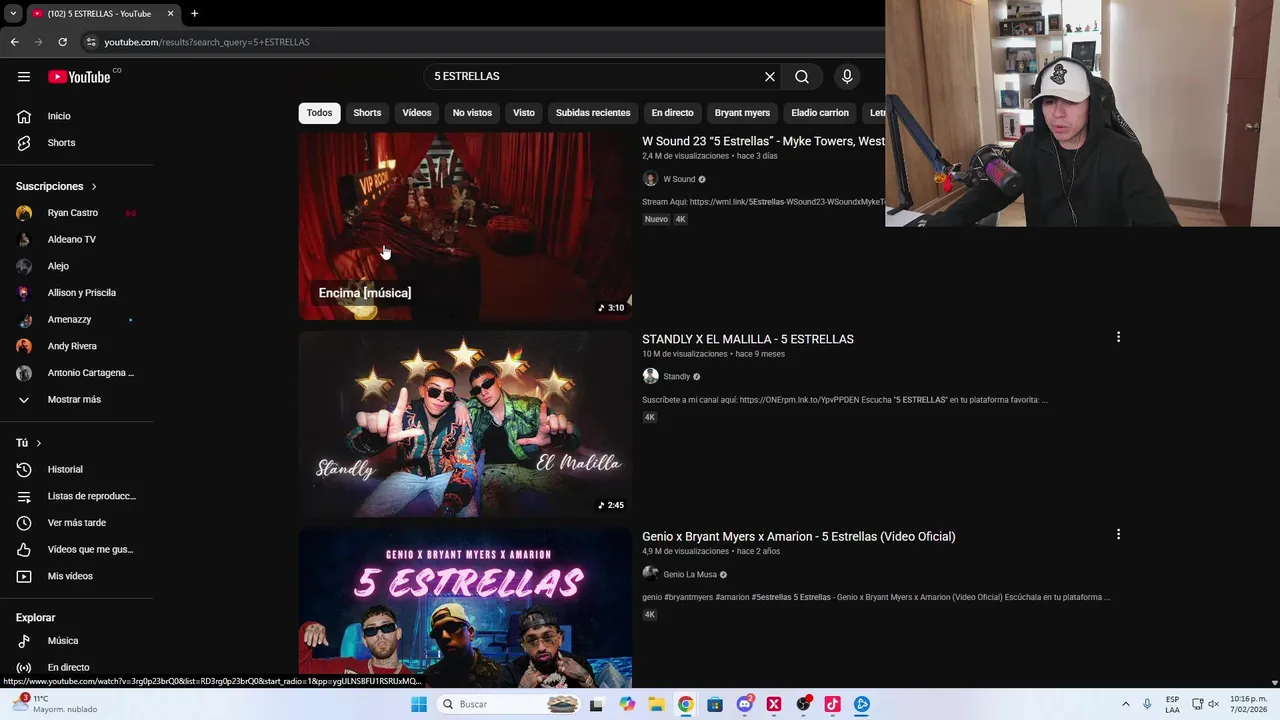The height and width of the screenshot is (720, 1280).
Task: Open options menu for Standly video
Action: 1118,337
